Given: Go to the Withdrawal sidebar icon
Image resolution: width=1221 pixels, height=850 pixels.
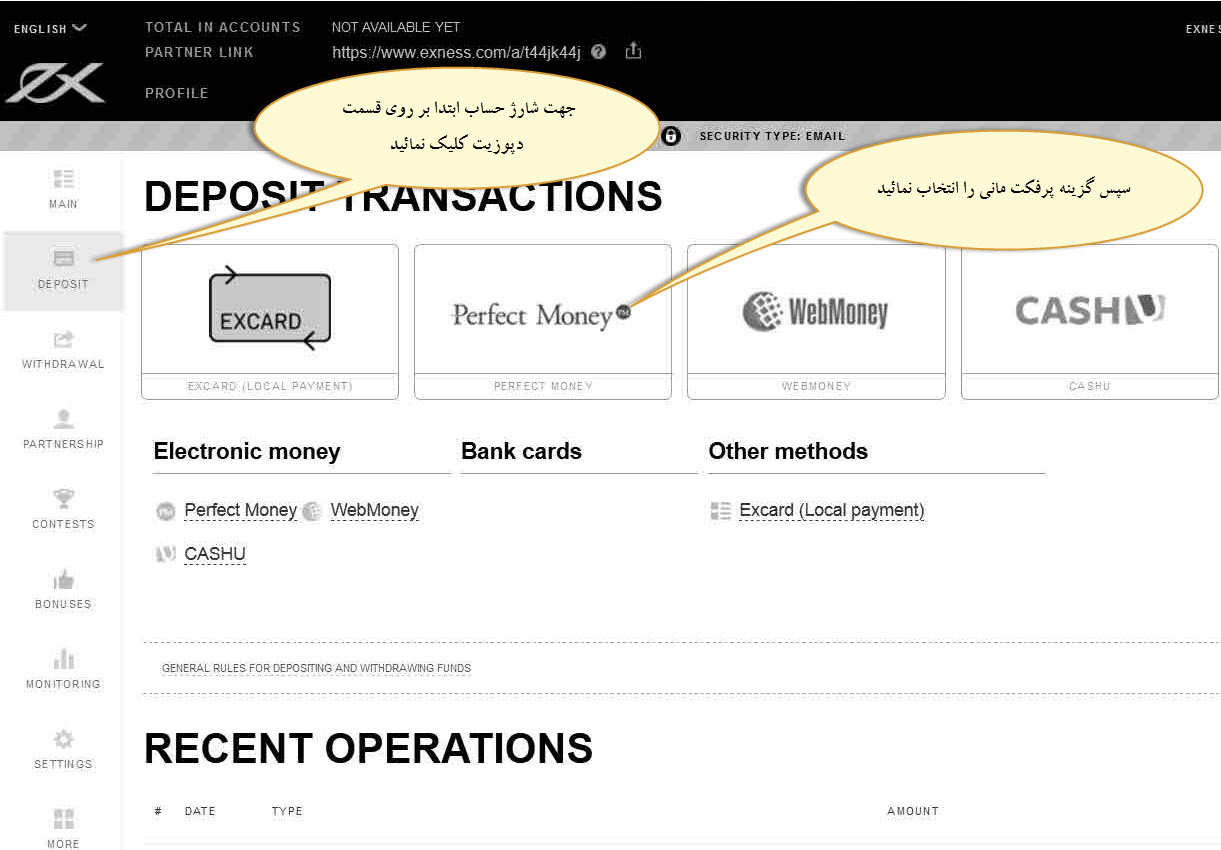Looking at the screenshot, I should click(63, 339).
